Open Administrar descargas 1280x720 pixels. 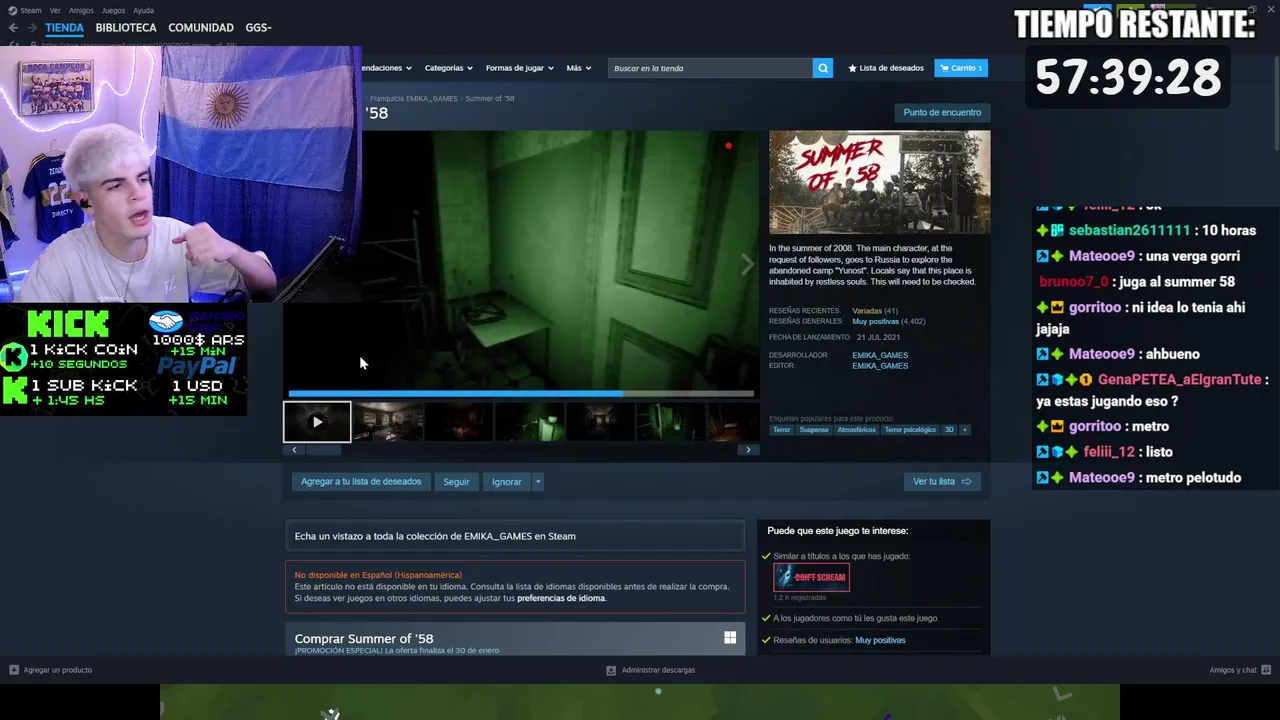(x=651, y=670)
